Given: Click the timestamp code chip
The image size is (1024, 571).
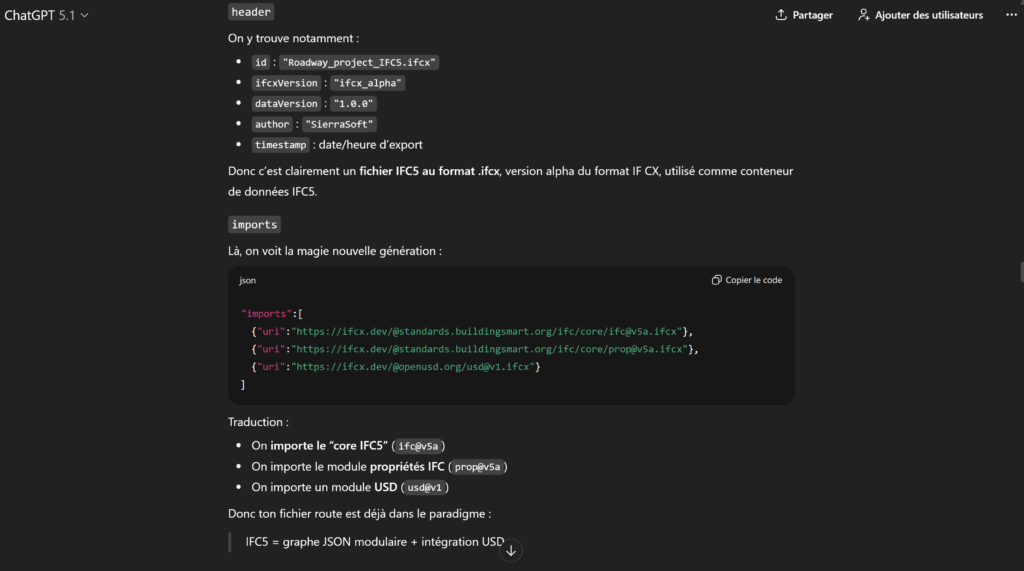Looking at the screenshot, I should pos(281,145).
